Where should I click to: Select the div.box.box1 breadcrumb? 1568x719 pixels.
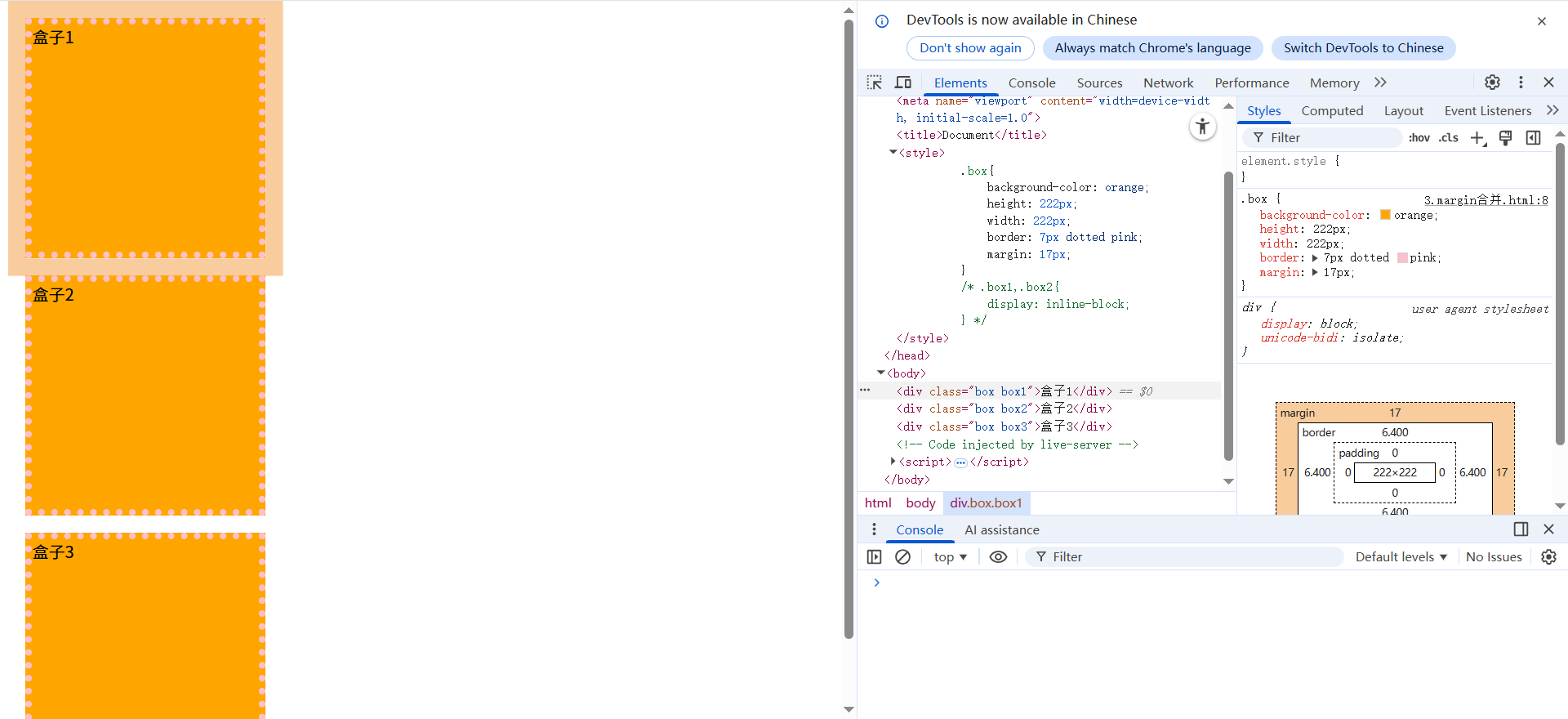tap(986, 503)
